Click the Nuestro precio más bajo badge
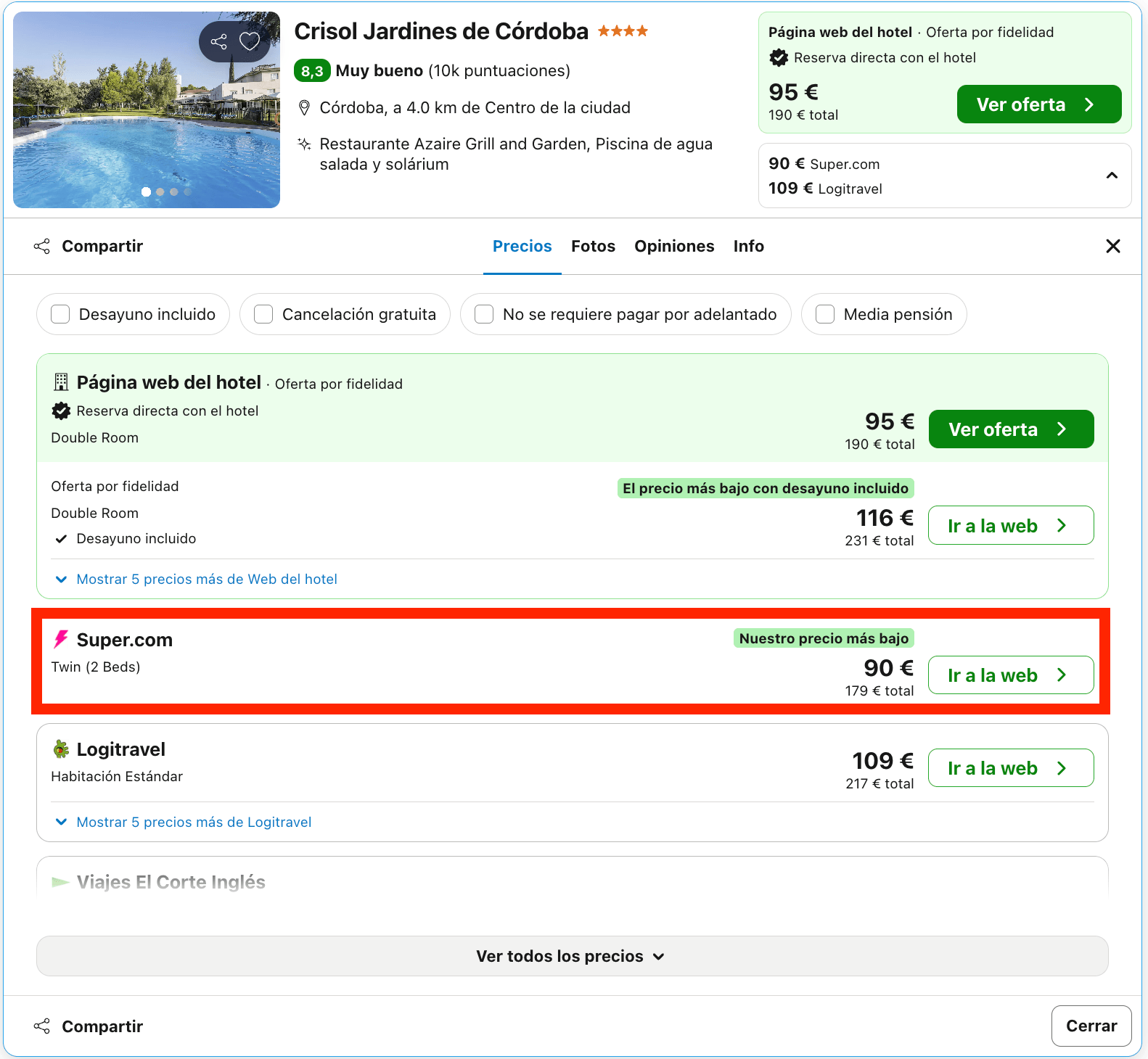The image size is (1148, 1059). click(x=824, y=638)
